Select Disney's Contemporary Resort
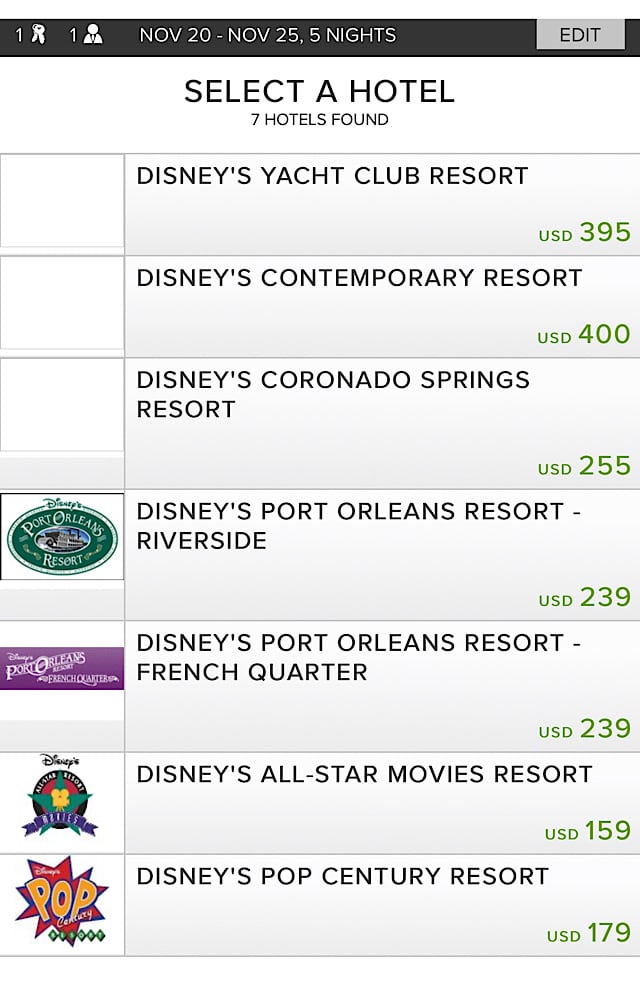Image resolution: width=640 pixels, height=1000 pixels. [382, 306]
